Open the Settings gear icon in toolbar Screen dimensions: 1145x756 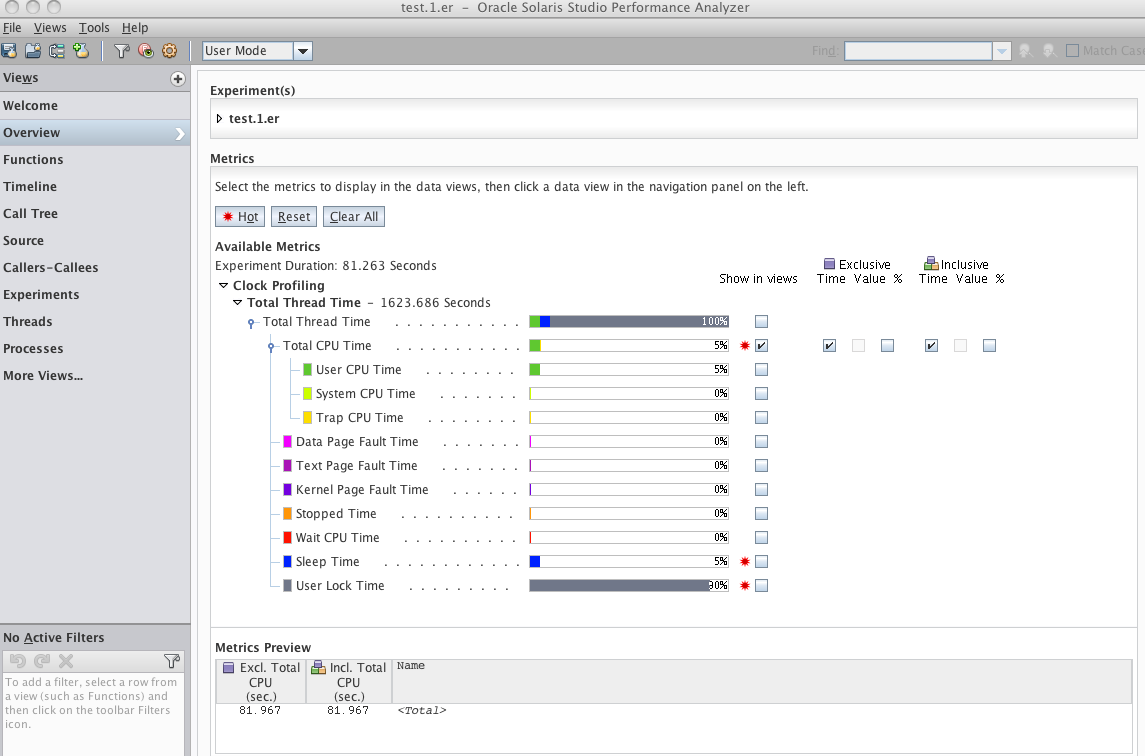169,50
